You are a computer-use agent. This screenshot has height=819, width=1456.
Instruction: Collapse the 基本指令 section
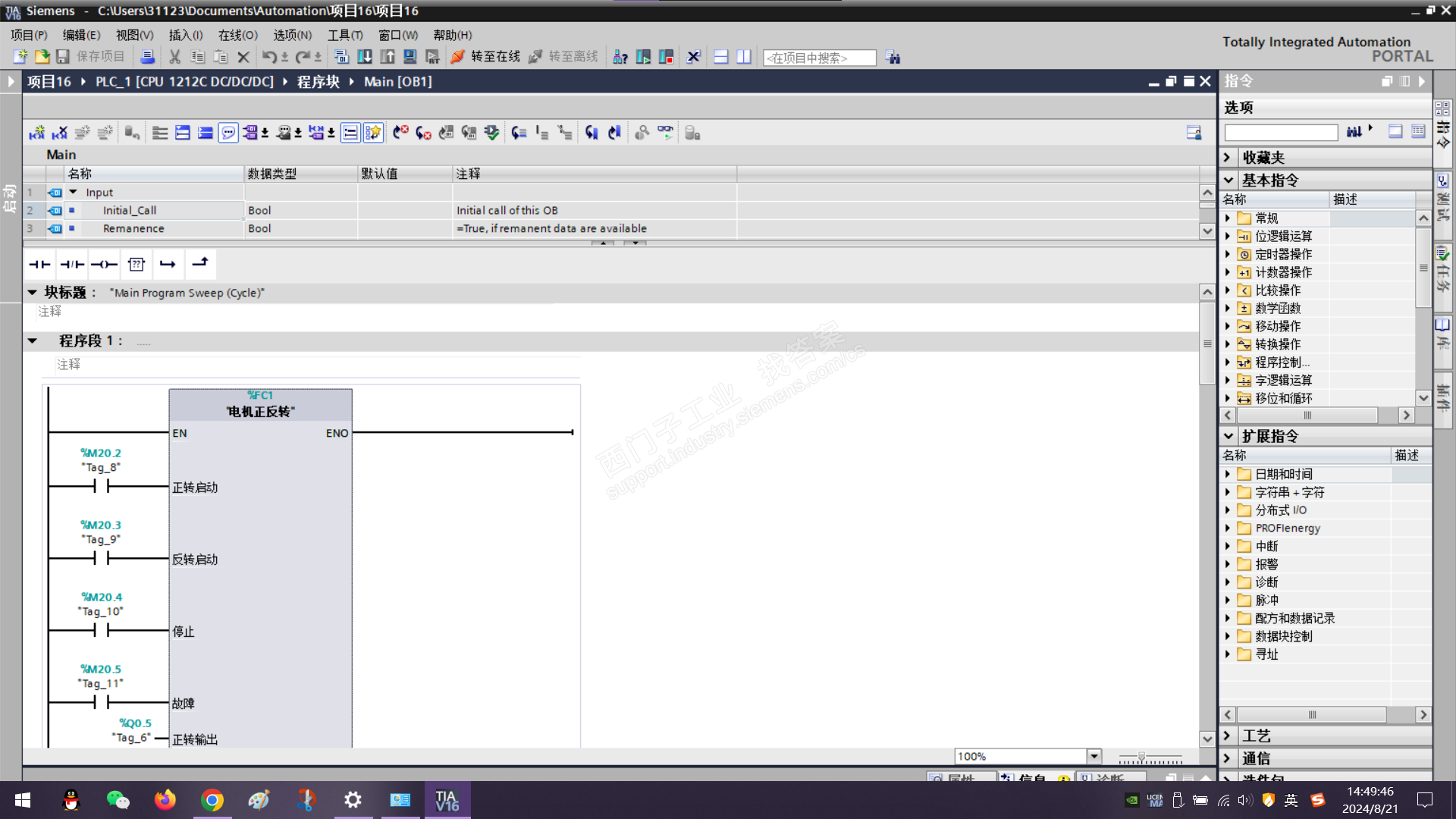tap(1228, 180)
